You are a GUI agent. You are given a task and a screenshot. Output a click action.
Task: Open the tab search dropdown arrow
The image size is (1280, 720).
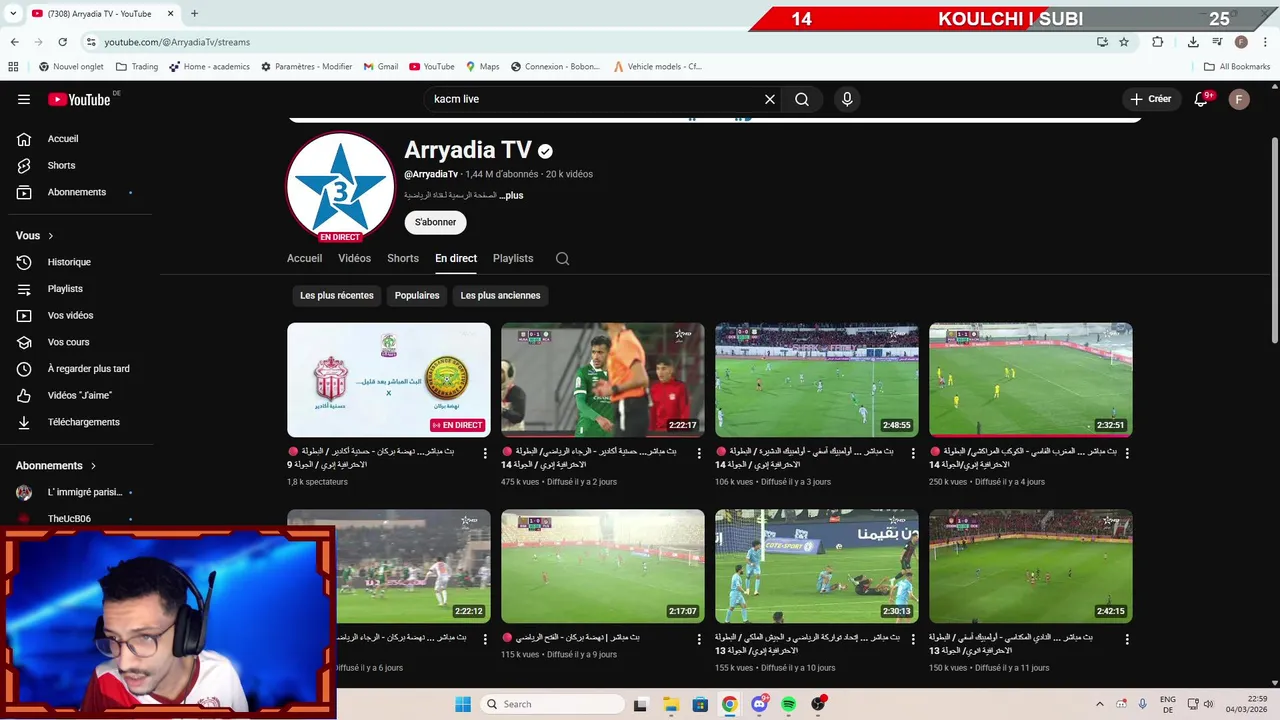pyautogui.click(x=13, y=14)
